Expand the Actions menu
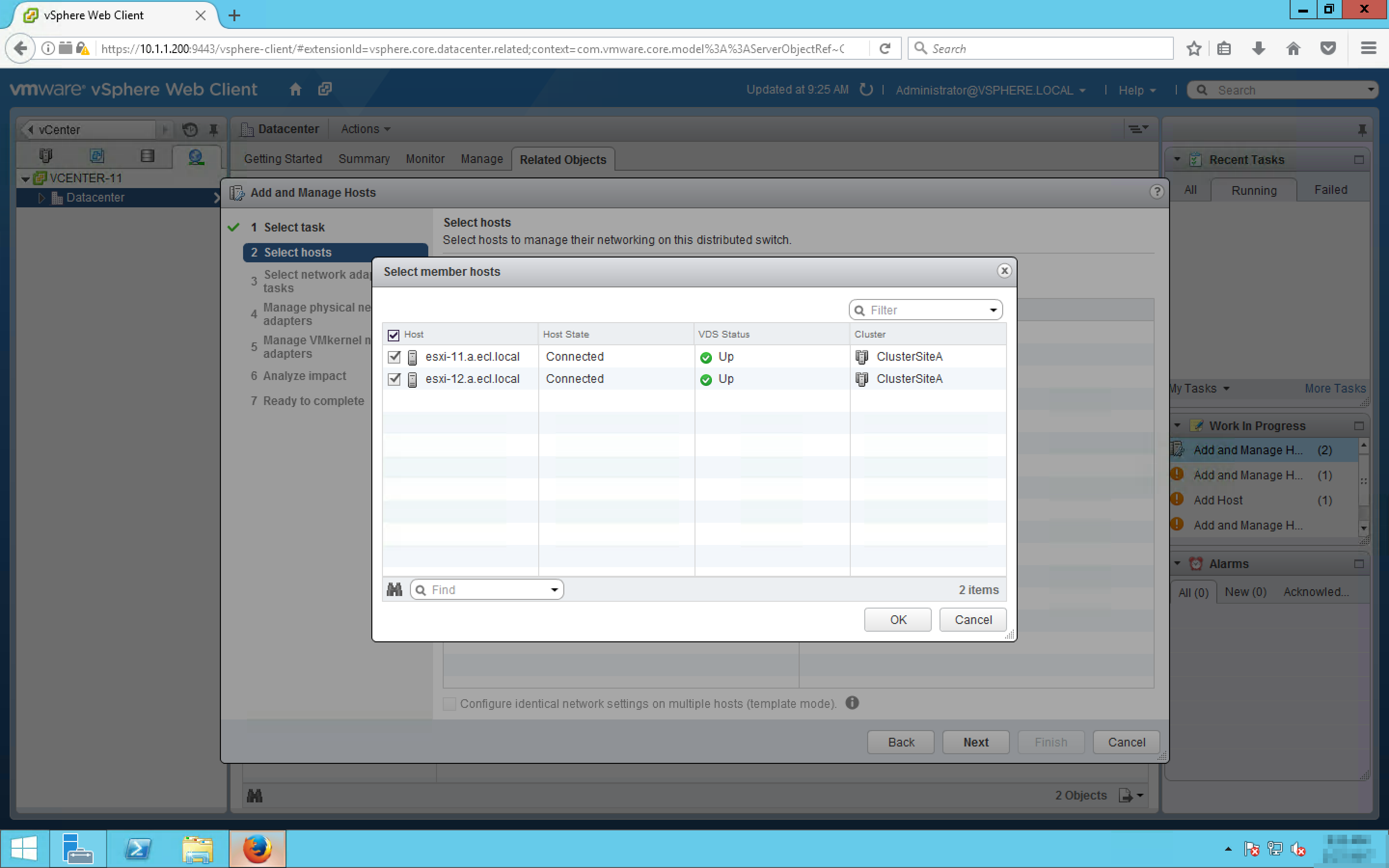The image size is (1389, 868). click(x=366, y=129)
